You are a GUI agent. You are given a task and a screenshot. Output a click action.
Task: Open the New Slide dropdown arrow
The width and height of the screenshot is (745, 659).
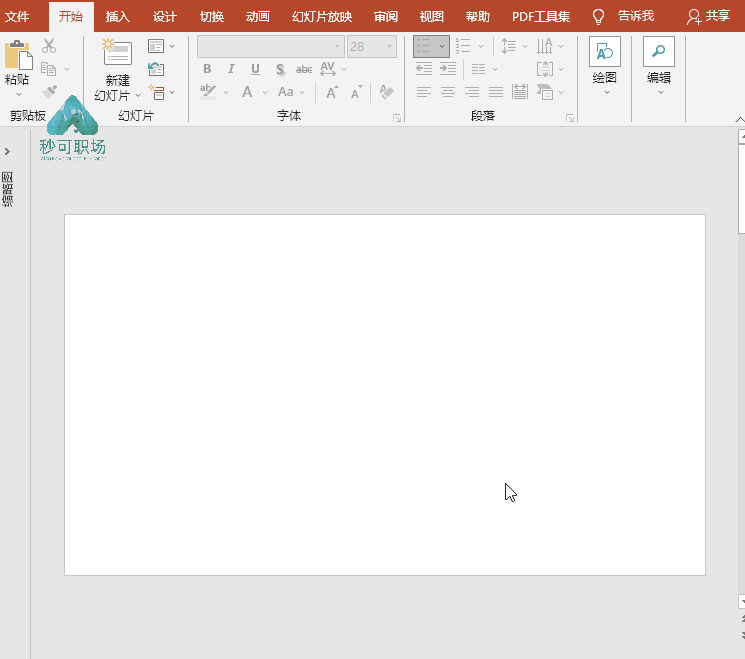click(138, 96)
